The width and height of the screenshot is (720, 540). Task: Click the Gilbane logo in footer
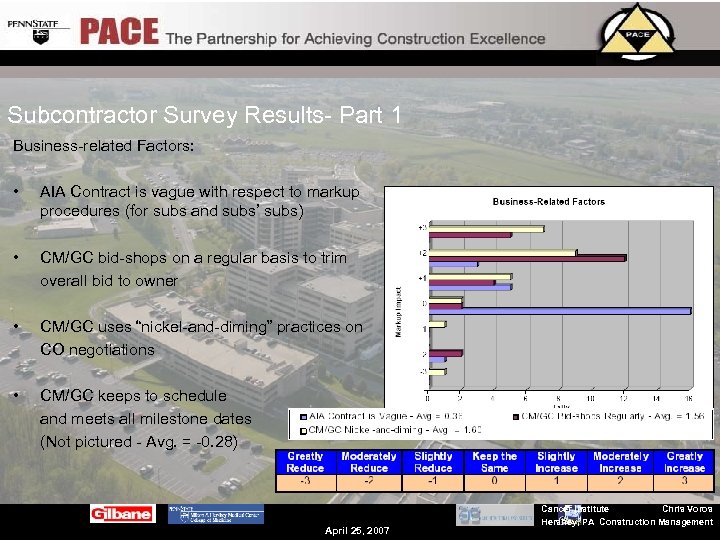click(123, 513)
